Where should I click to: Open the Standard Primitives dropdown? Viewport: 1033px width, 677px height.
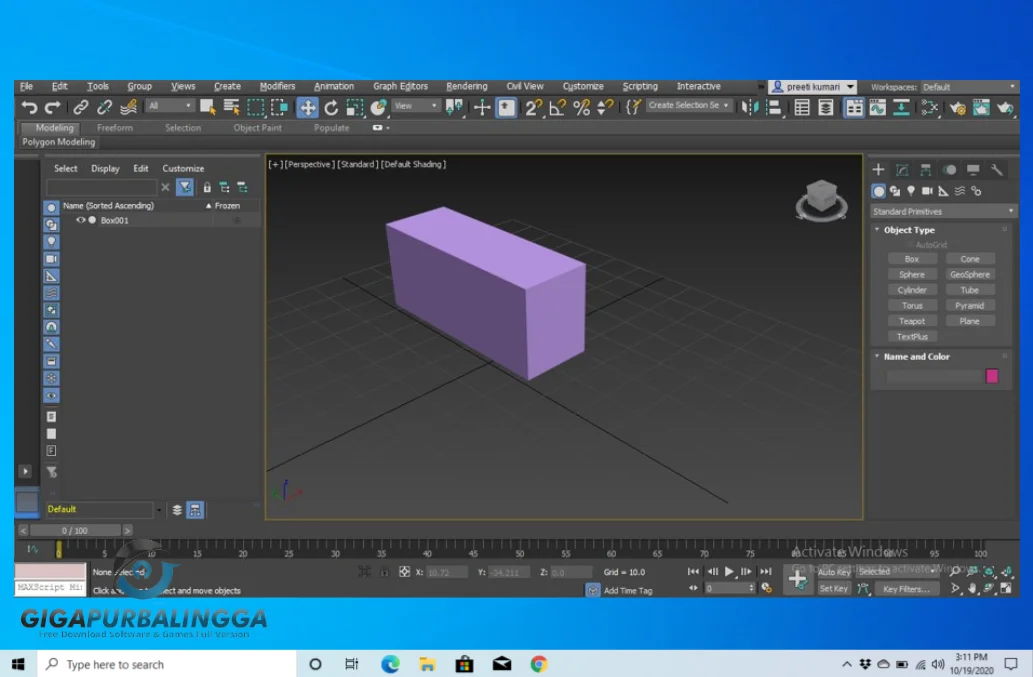click(943, 211)
